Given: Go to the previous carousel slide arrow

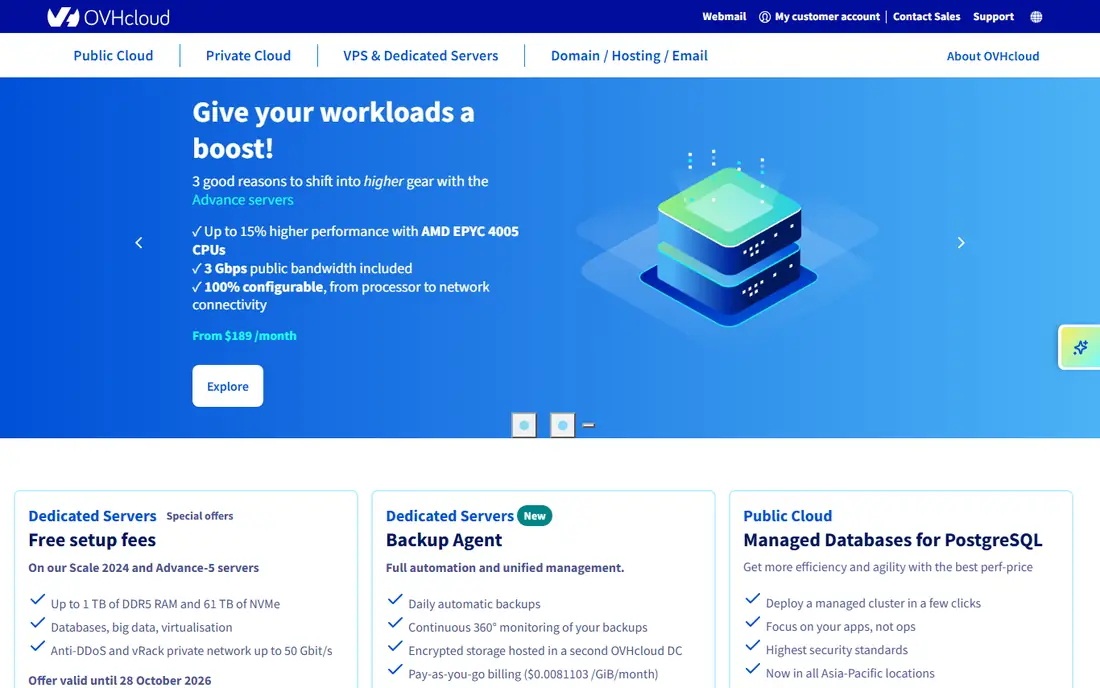Looking at the screenshot, I should pyautogui.click(x=139, y=243).
